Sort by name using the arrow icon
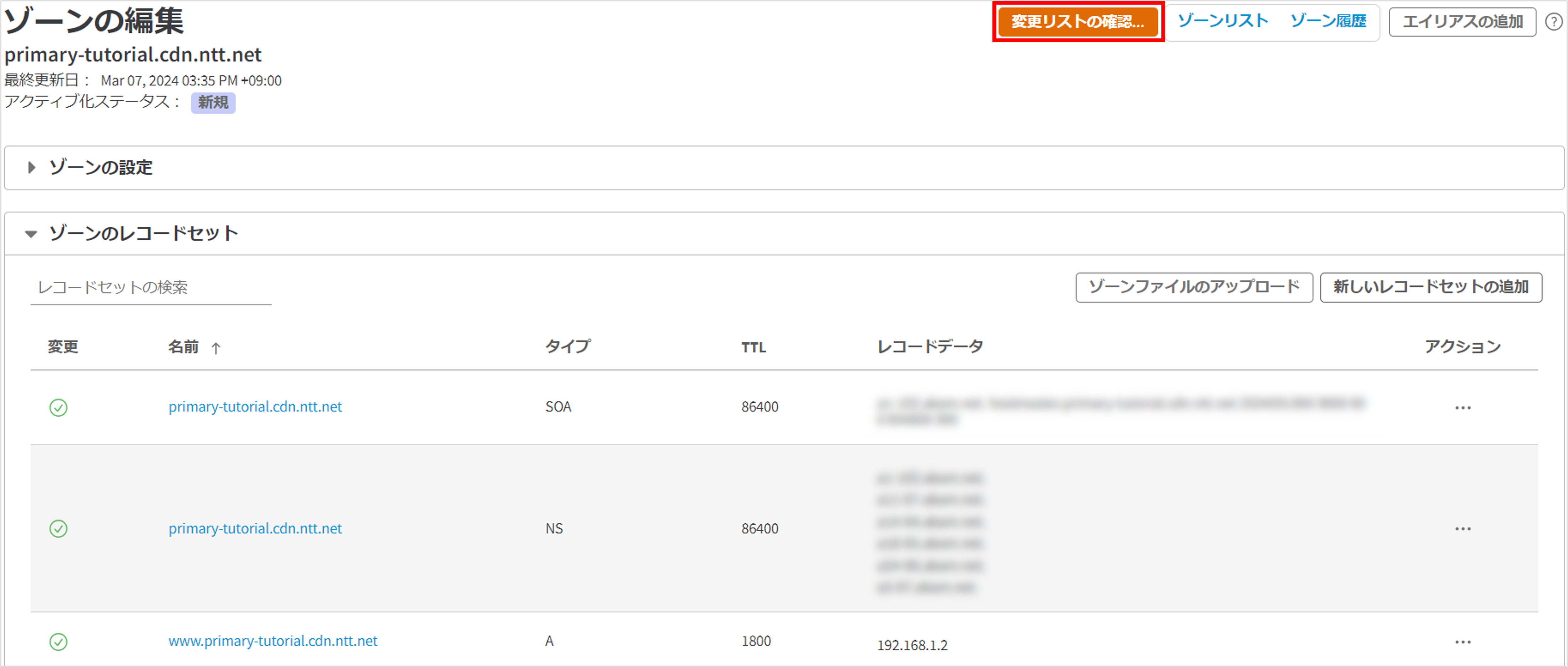The image size is (1568, 667). (216, 348)
